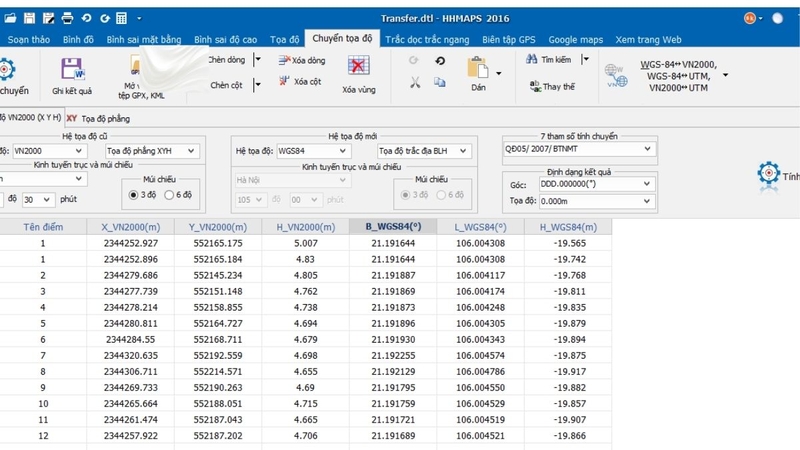Expand the WGS-84 VN2000 UTM dropdown arrow
The height and width of the screenshot is (450, 800).
tap(725, 76)
